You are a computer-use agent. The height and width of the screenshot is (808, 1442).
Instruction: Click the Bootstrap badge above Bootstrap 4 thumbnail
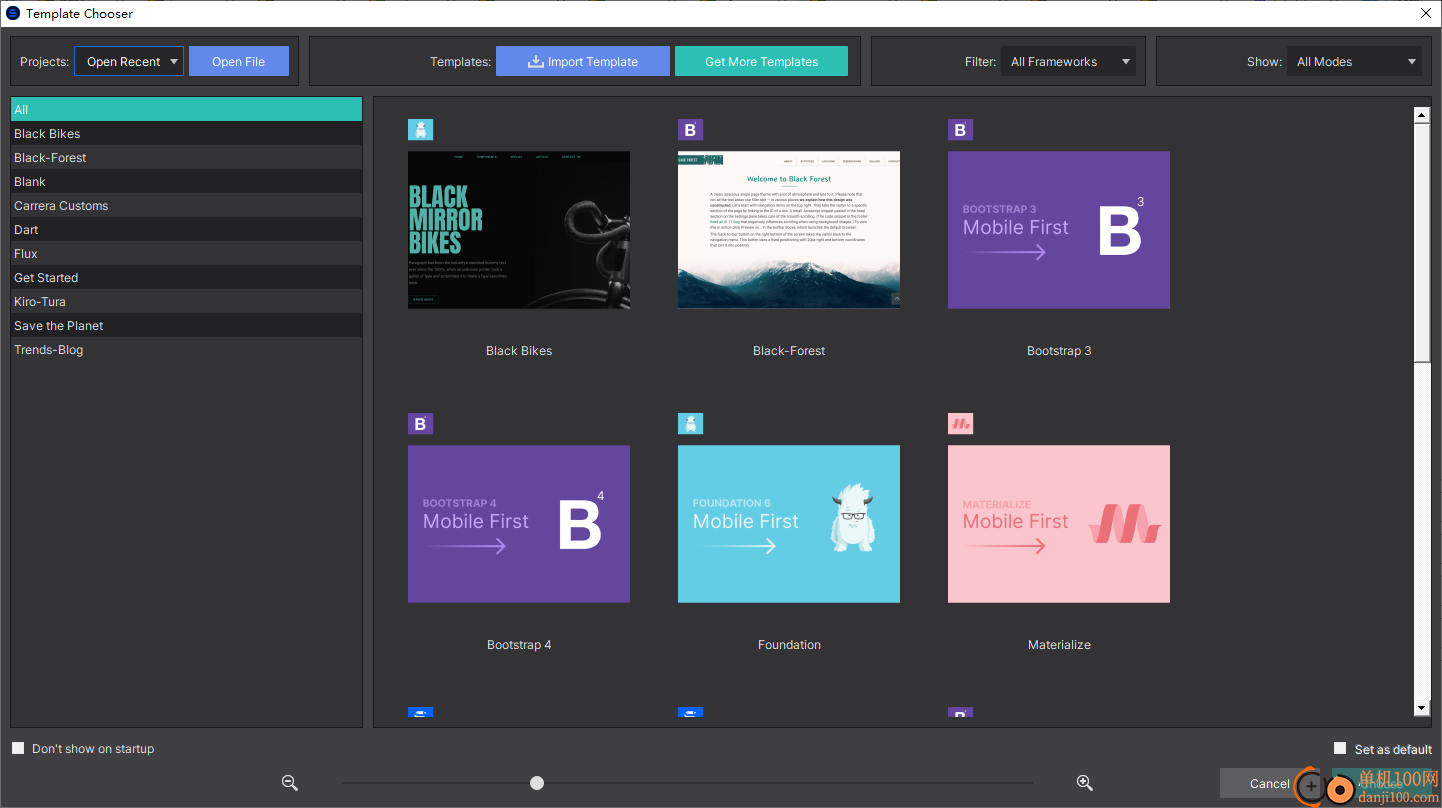click(420, 424)
